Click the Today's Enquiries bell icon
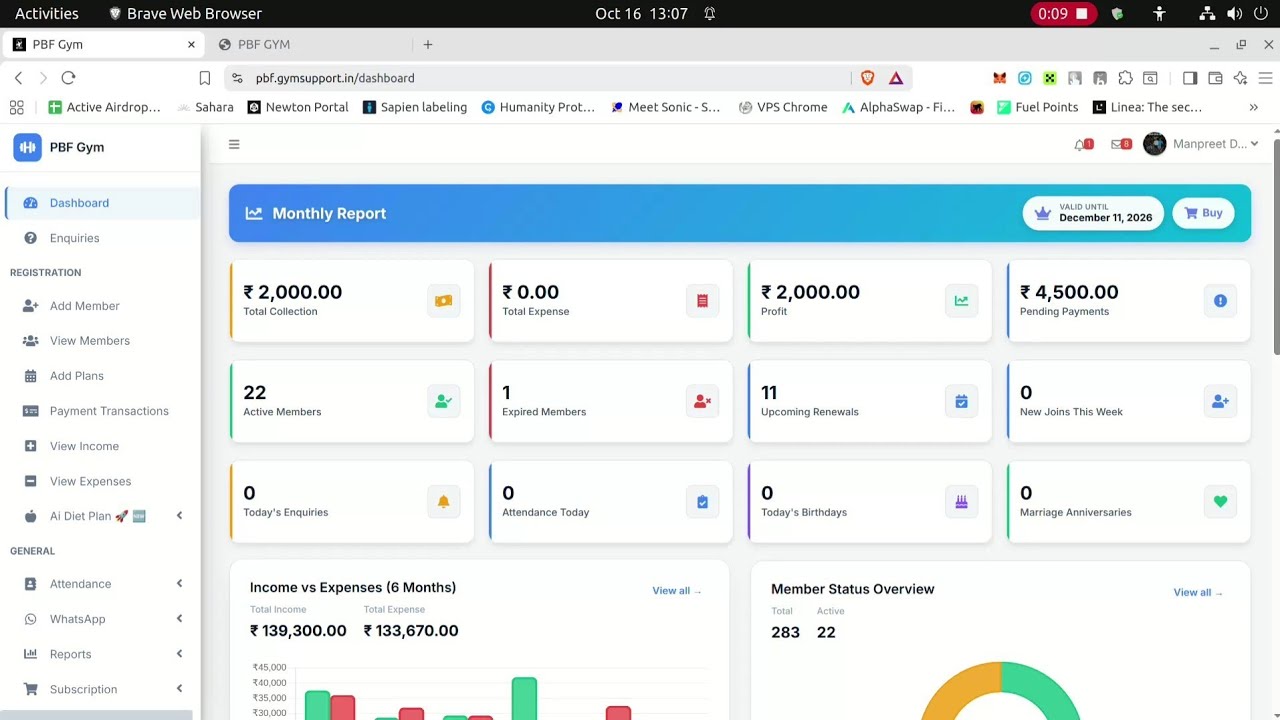This screenshot has height=720, width=1280. [444, 502]
